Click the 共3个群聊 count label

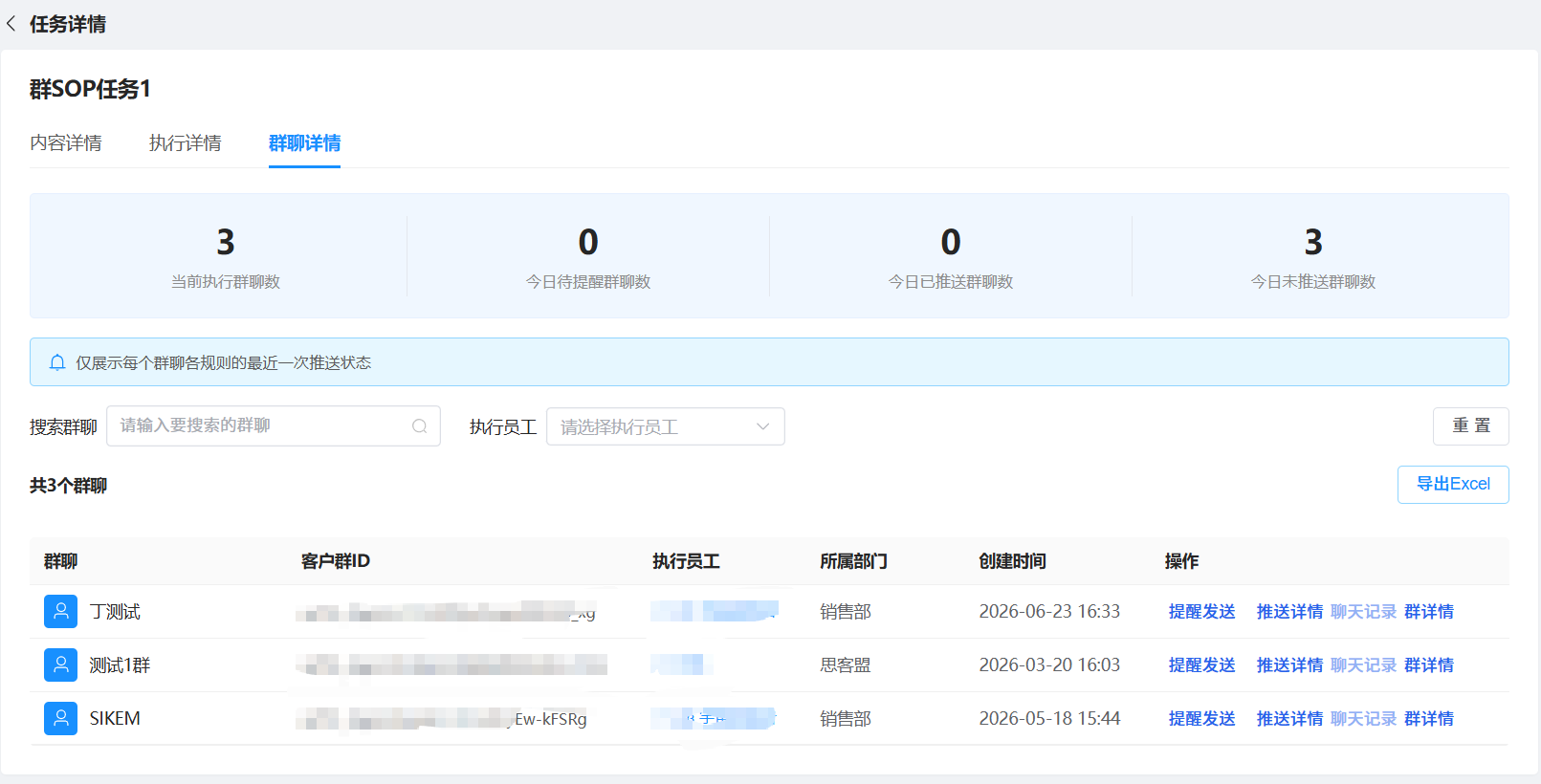pos(68,486)
